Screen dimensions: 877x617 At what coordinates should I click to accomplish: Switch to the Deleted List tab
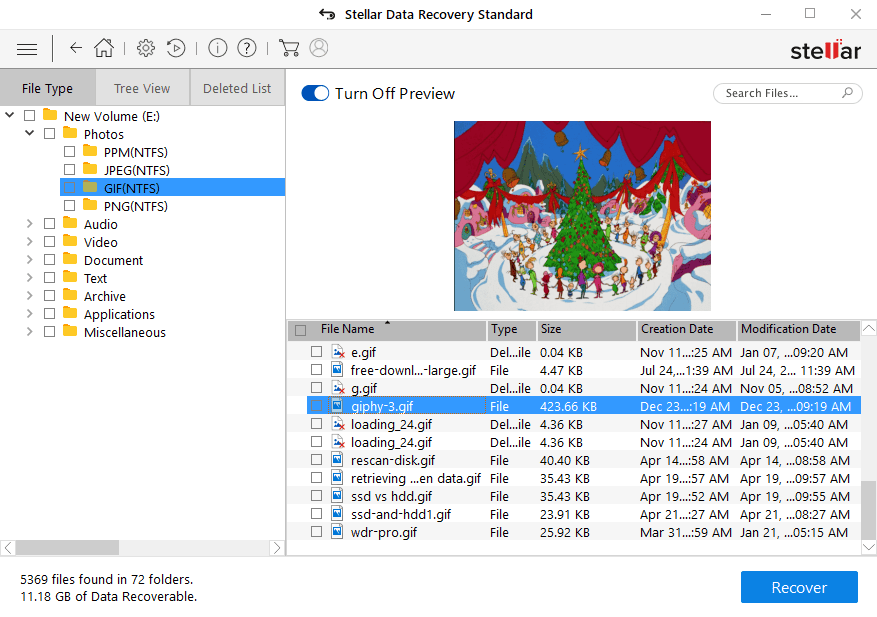point(237,88)
